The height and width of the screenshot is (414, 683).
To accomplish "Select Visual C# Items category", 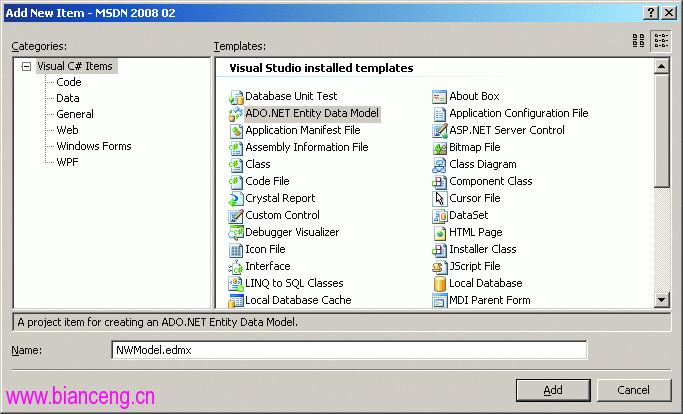I will (x=75, y=66).
